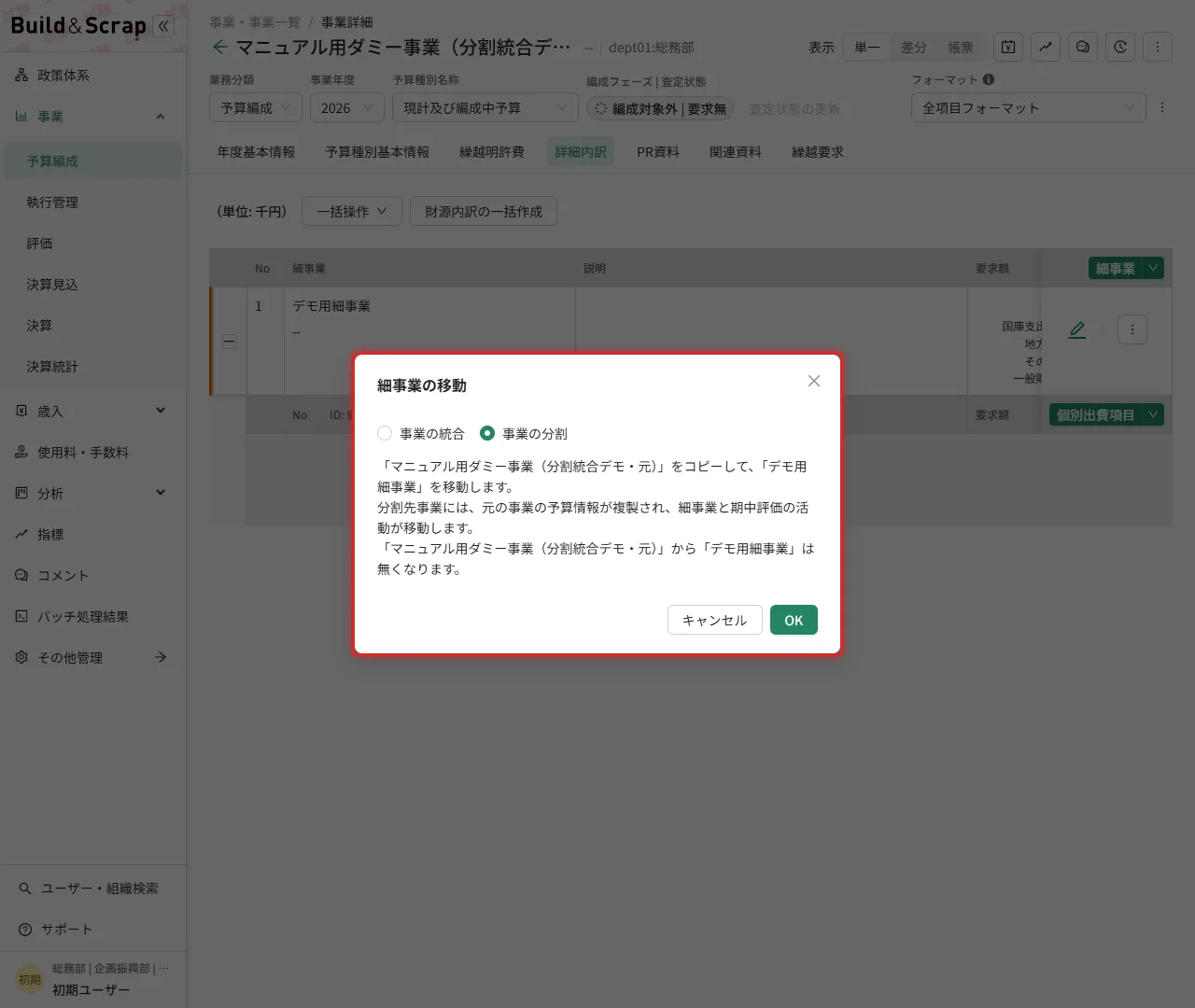Open the 業務分類 予算編成 dropdown

(256, 108)
